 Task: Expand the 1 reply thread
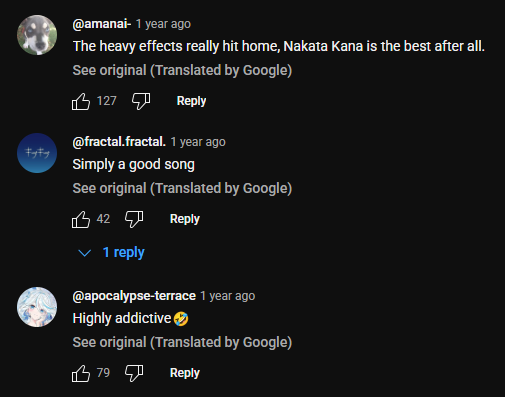111,252
